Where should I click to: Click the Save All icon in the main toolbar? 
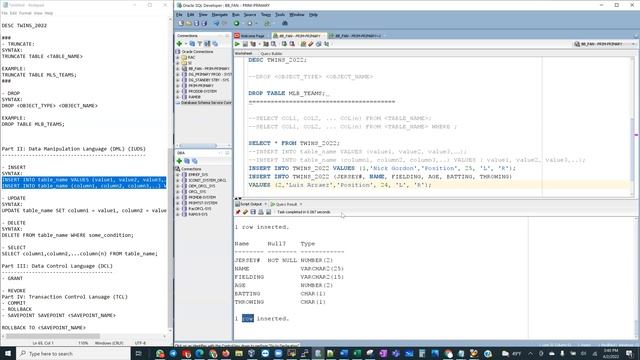point(204,24)
